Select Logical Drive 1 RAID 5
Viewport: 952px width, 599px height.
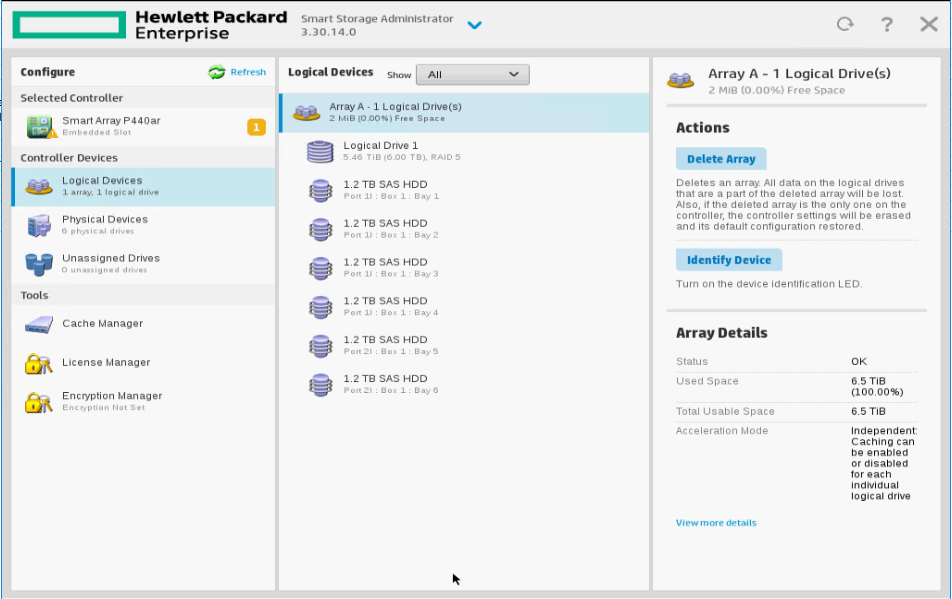pyautogui.click(x=464, y=151)
